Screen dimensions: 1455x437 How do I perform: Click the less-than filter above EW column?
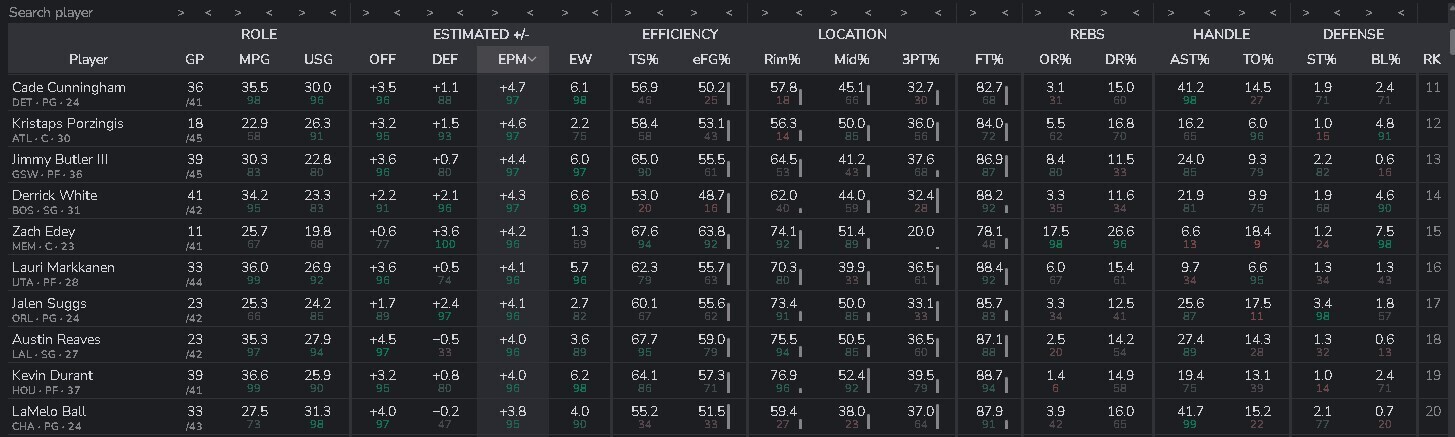594,13
